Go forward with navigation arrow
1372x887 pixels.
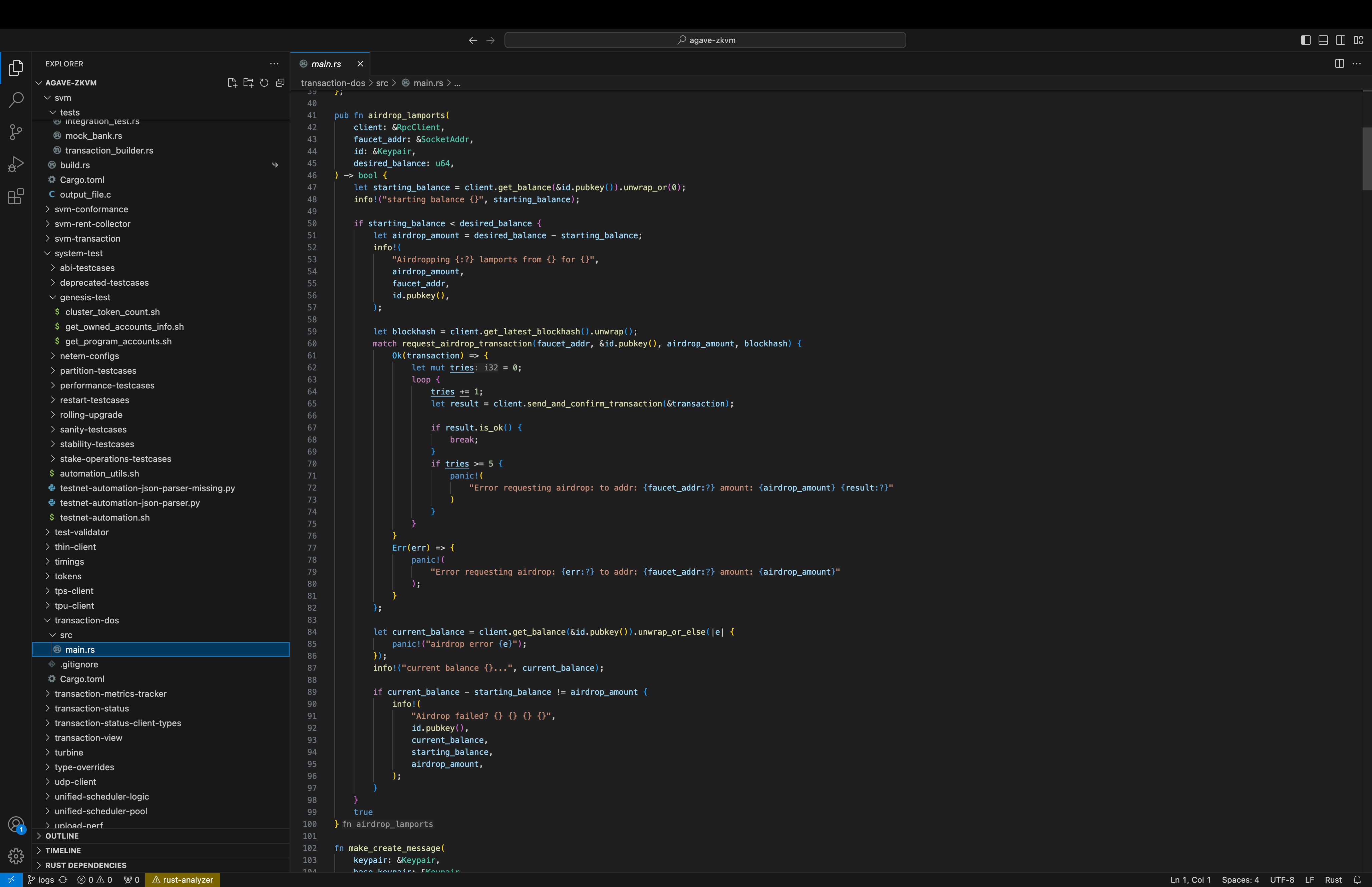[490, 40]
